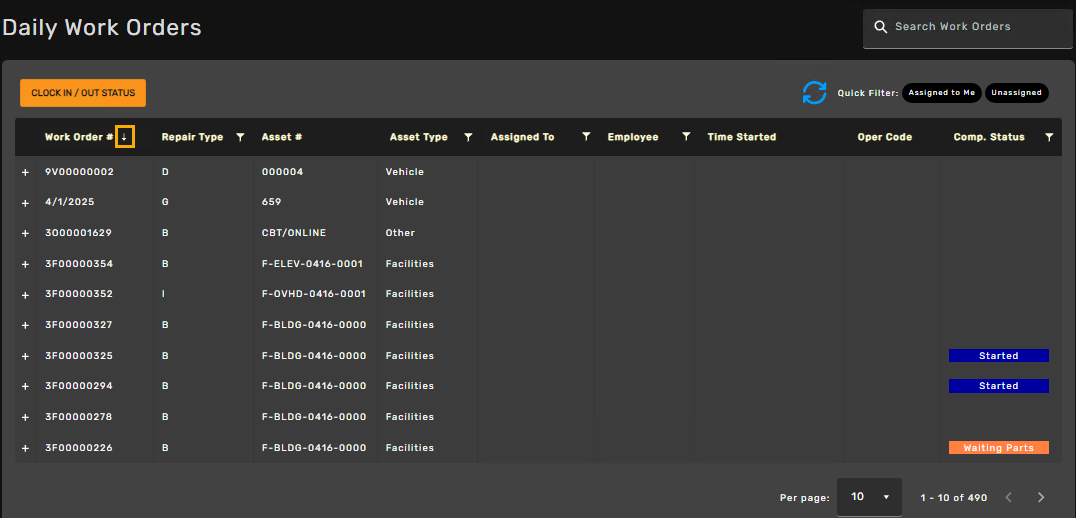Focus the Search Work Orders field

click(968, 27)
